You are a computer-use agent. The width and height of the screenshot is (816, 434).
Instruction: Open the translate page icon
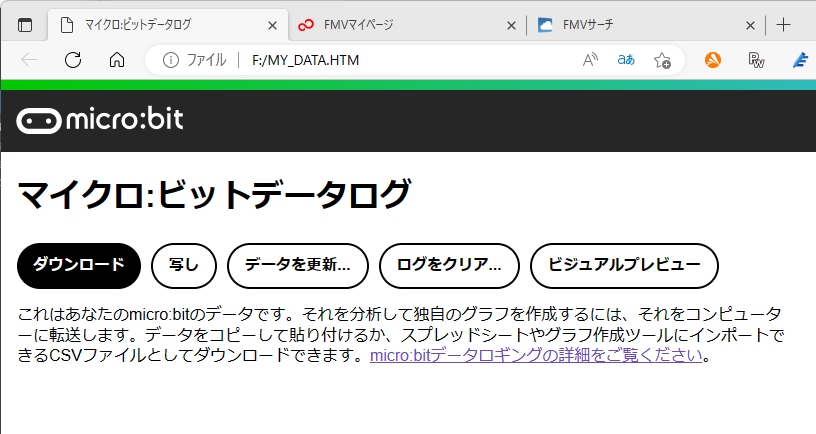(626, 60)
